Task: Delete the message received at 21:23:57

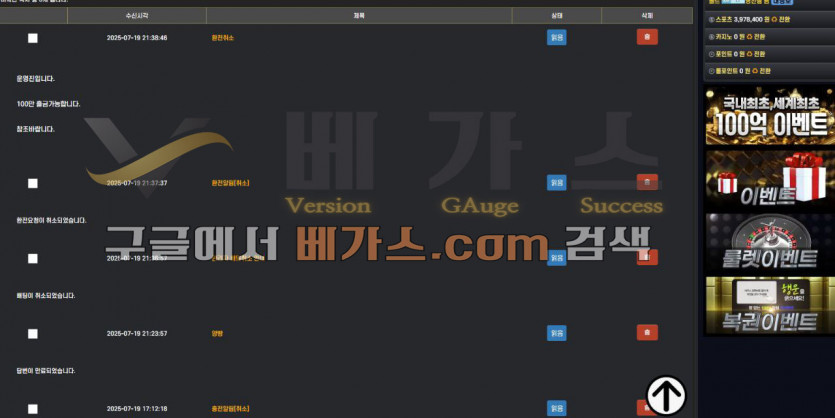Action: pyautogui.click(x=647, y=332)
